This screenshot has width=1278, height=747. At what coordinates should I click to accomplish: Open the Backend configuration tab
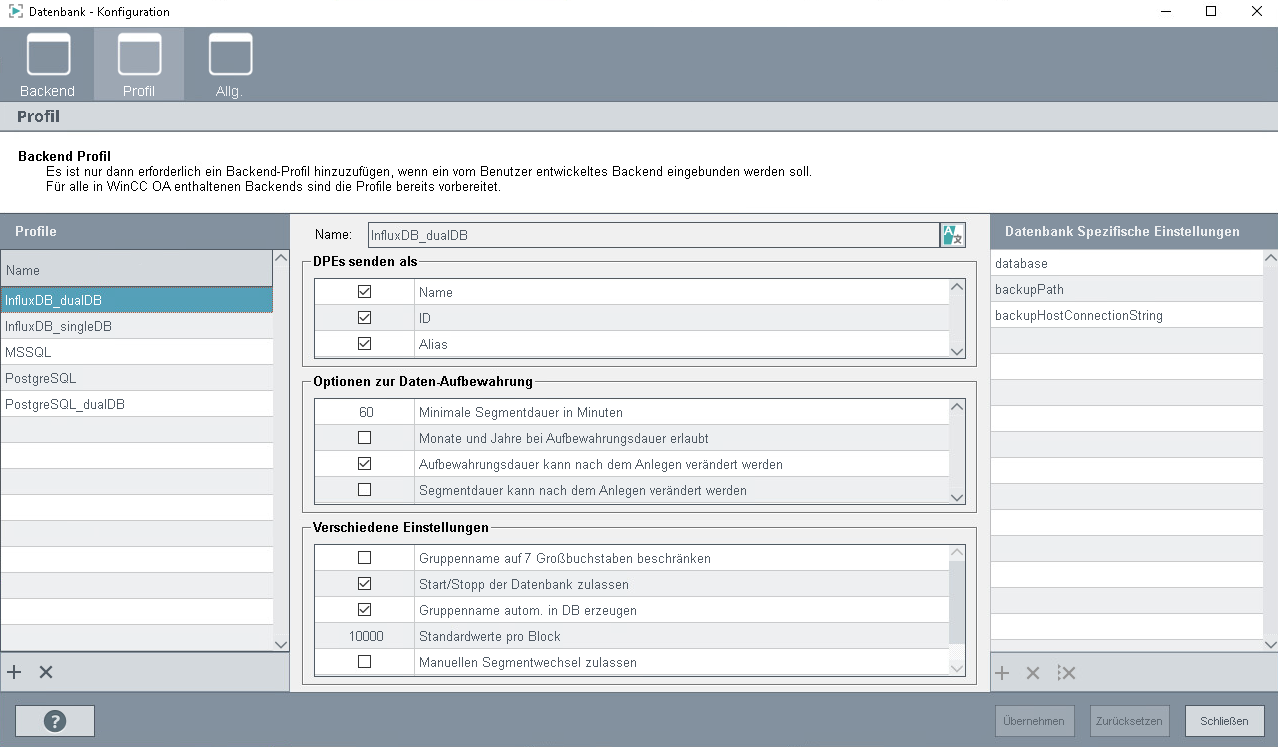[x=47, y=64]
